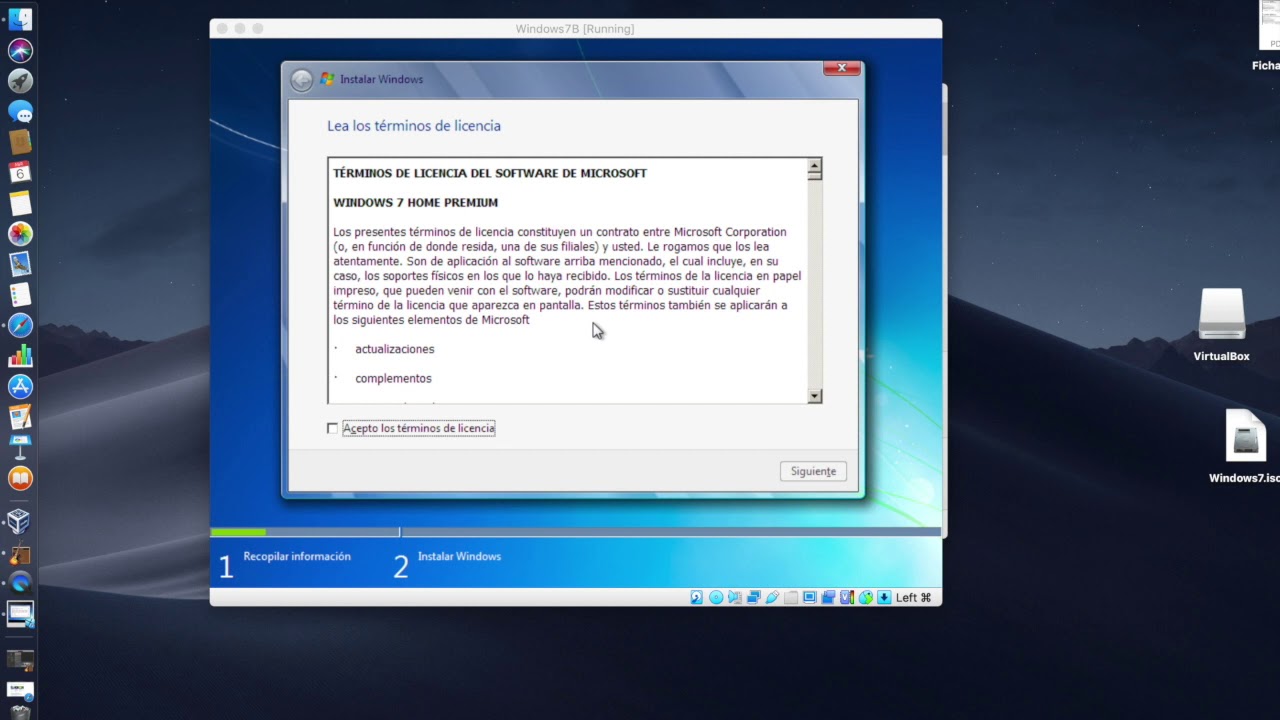Open Reminders from the Dock
1280x720 pixels.
point(20,294)
